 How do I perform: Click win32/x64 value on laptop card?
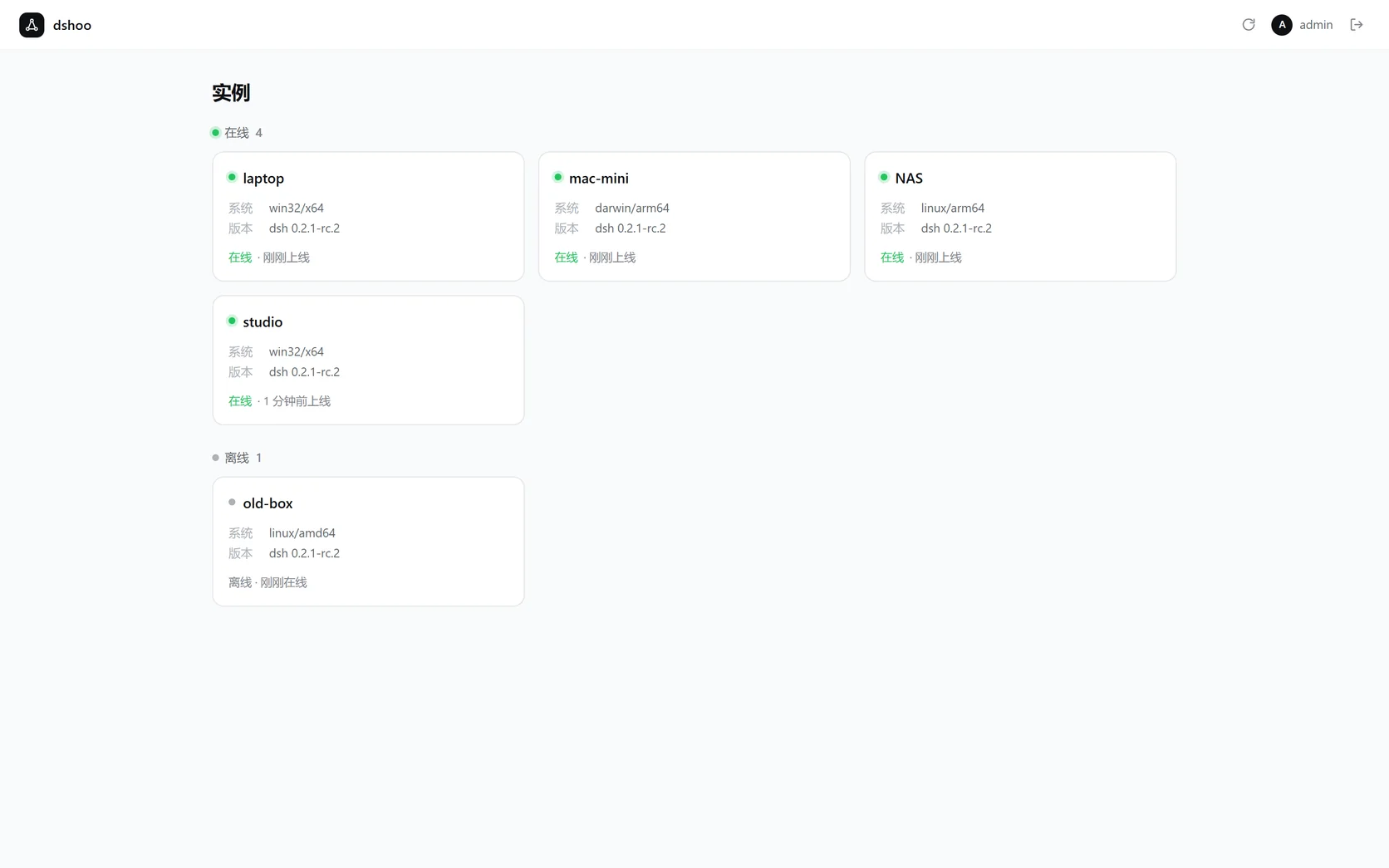coord(297,208)
